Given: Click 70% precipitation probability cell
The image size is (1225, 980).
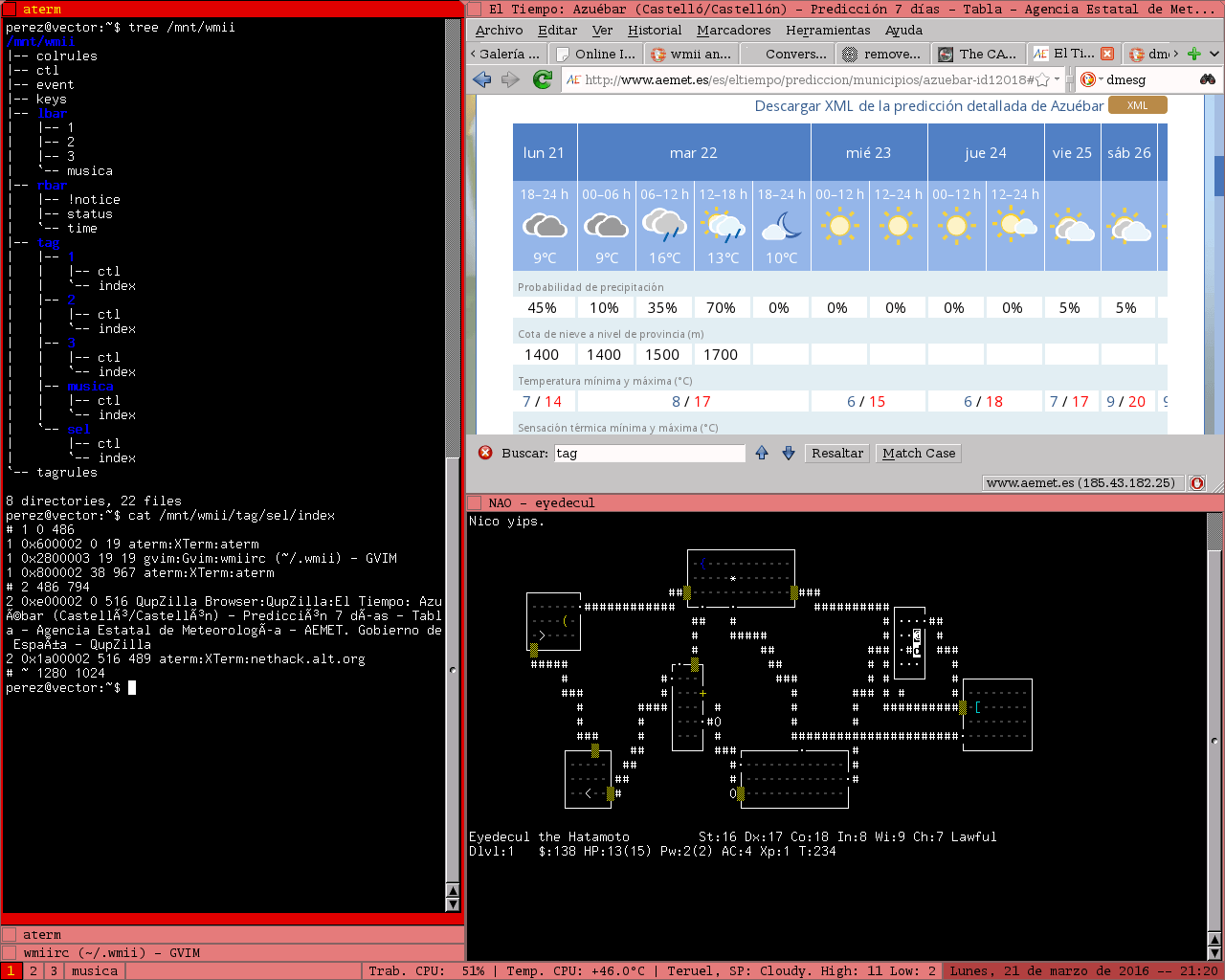Looking at the screenshot, I should (721, 307).
